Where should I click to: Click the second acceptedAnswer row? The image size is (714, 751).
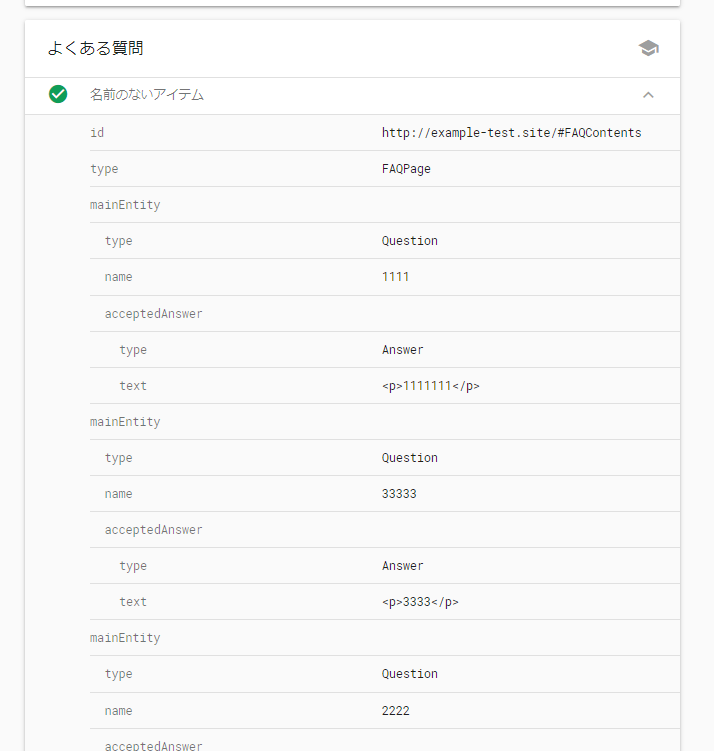click(x=385, y=530)
